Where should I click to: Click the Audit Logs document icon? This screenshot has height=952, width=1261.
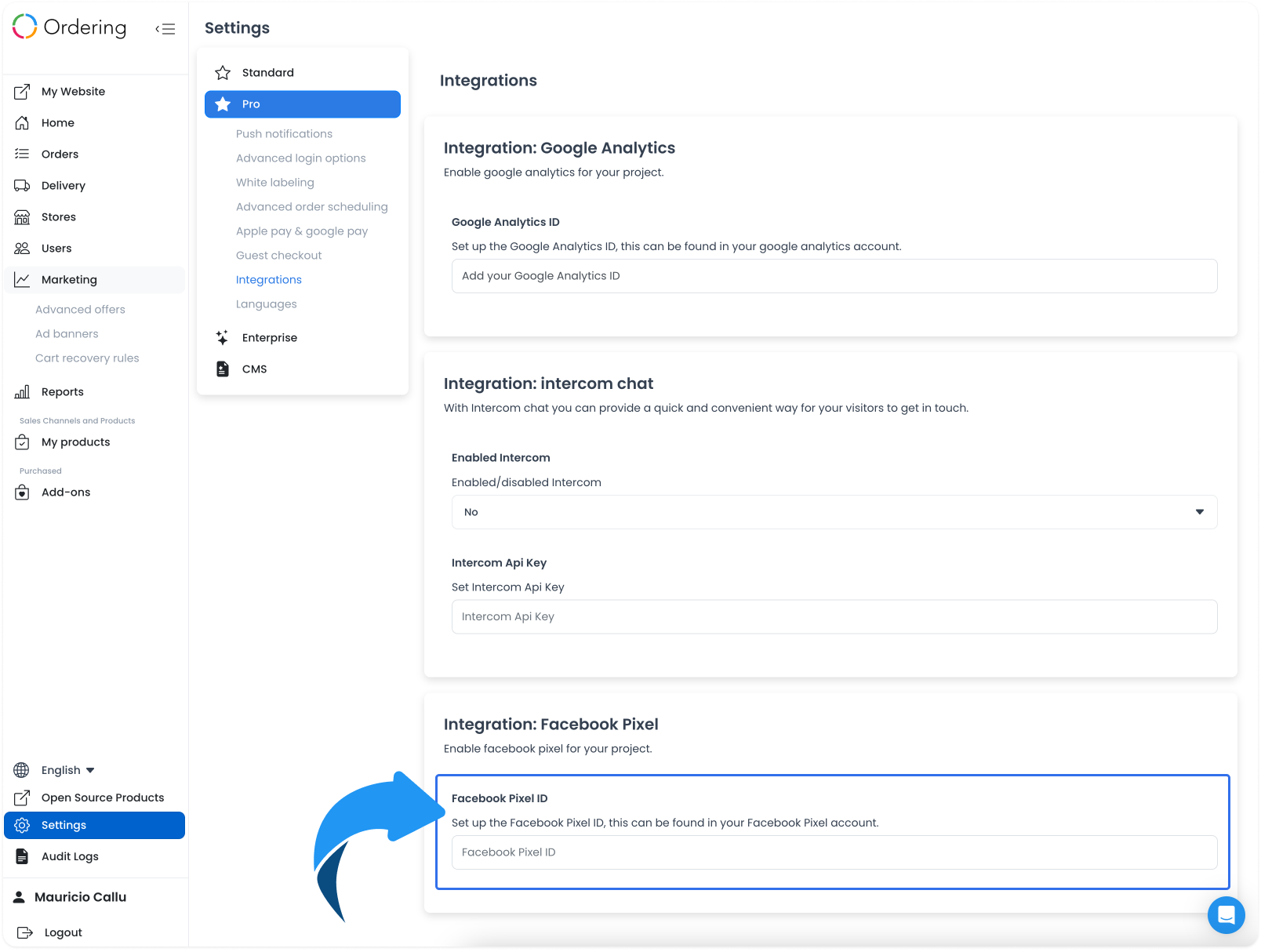point(22,856)
